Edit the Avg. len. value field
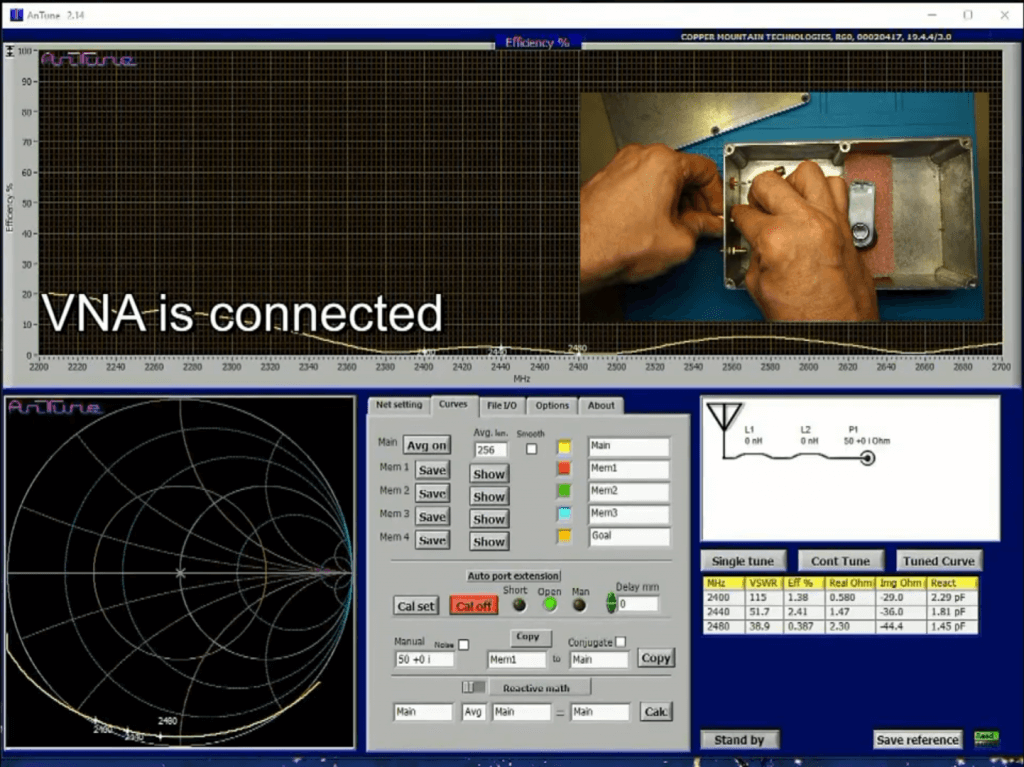This screenshot has width=1024, height=767. coord(489,449)
